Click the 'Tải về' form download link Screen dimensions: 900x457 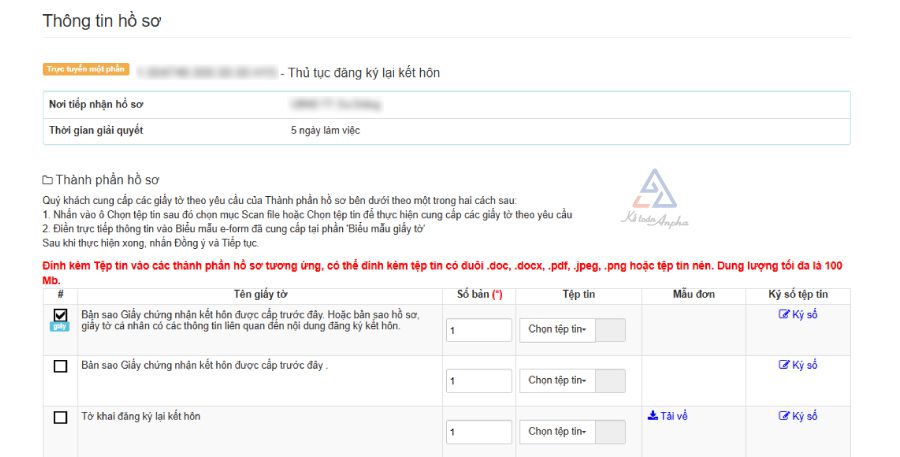[x=673, y=416]
